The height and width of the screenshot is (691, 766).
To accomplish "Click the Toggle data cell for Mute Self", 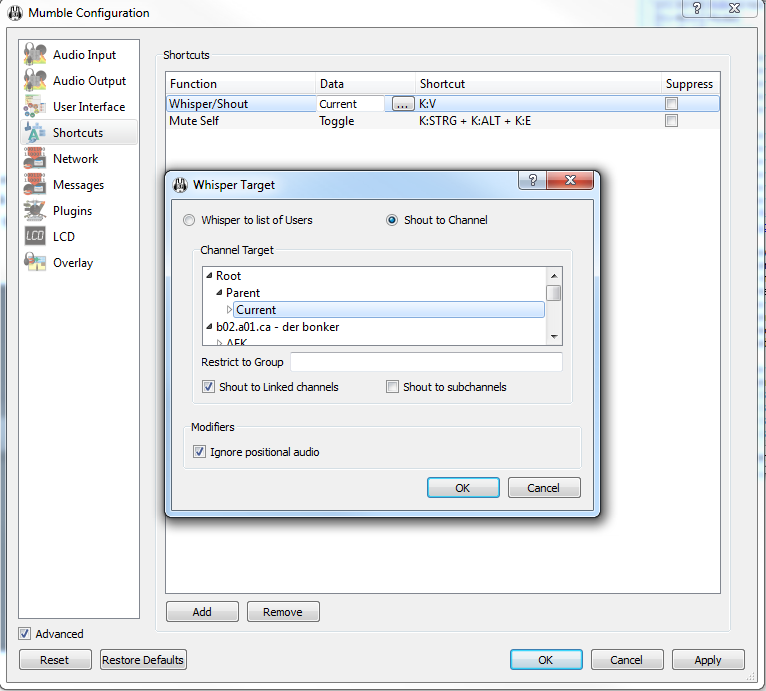I will point(365,121).
